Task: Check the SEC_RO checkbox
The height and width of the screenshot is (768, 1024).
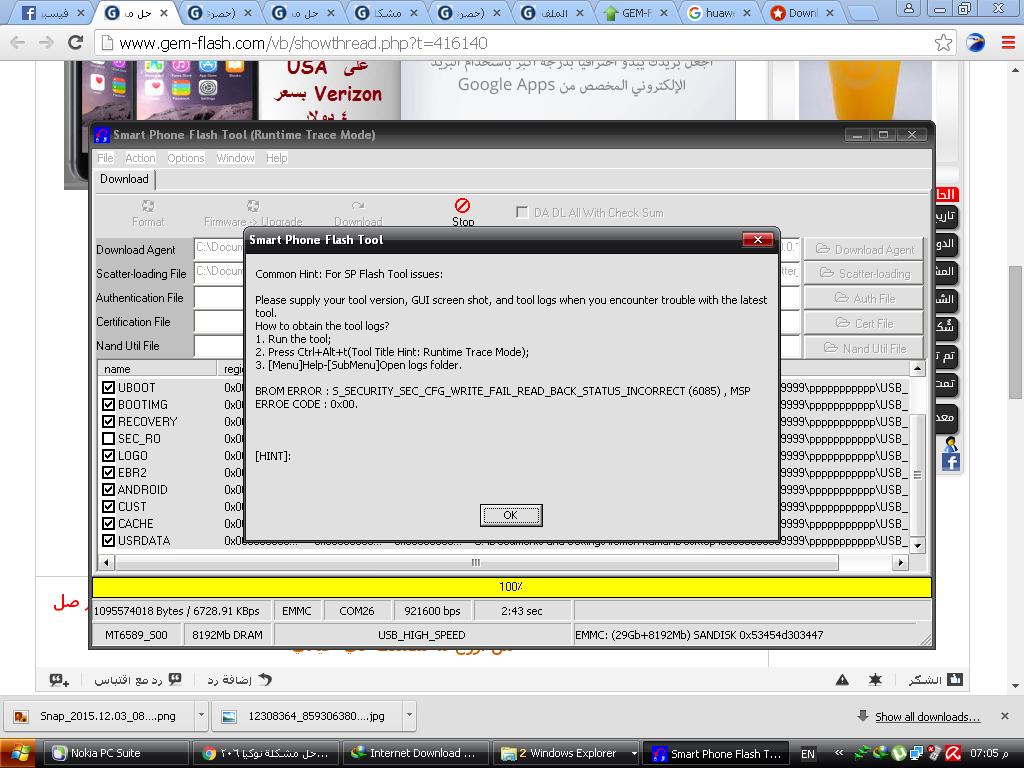Action: click(108, 438)
